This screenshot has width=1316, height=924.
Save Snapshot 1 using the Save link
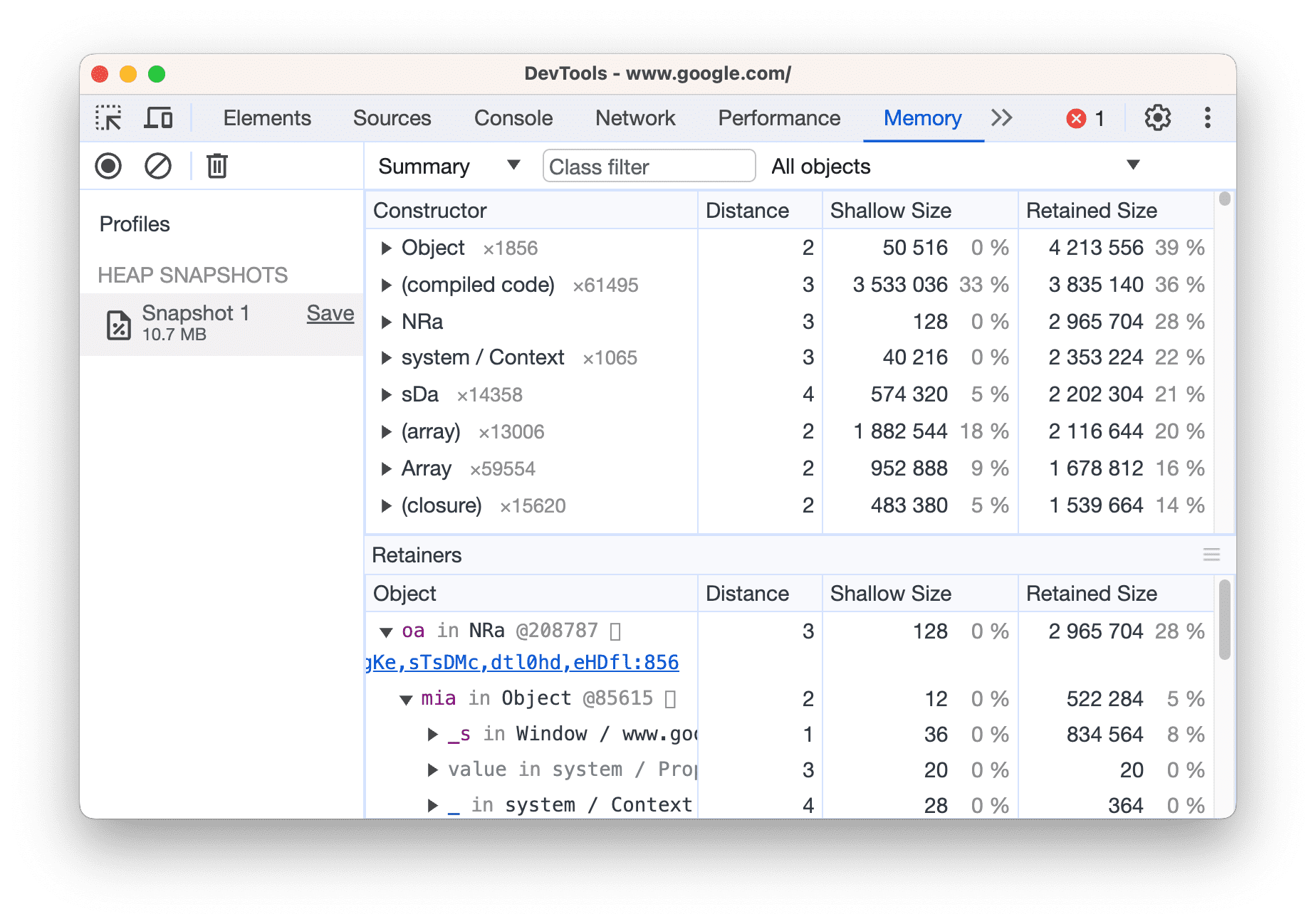coord(330,313)
